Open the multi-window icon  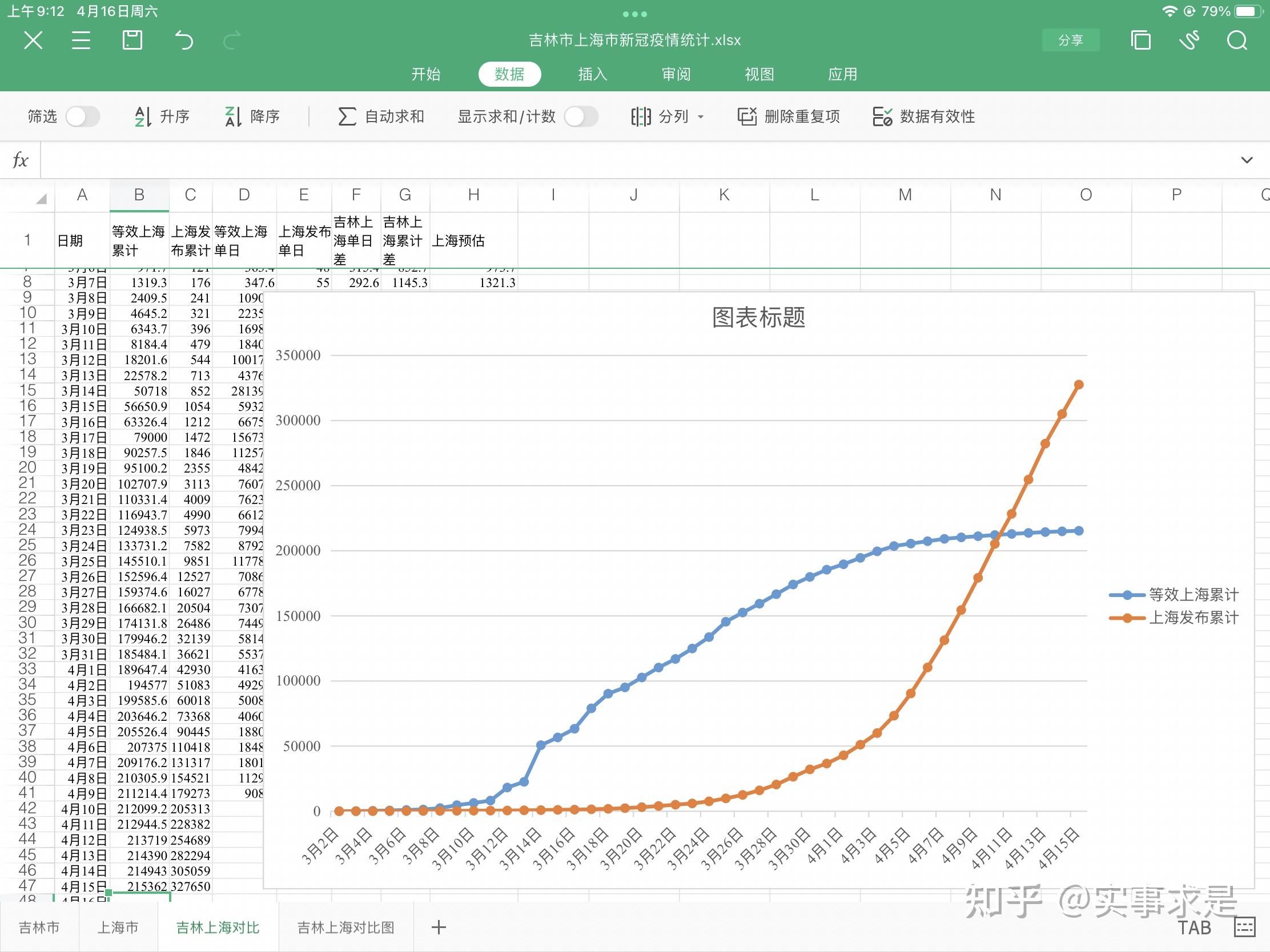tap(1140, 40)
